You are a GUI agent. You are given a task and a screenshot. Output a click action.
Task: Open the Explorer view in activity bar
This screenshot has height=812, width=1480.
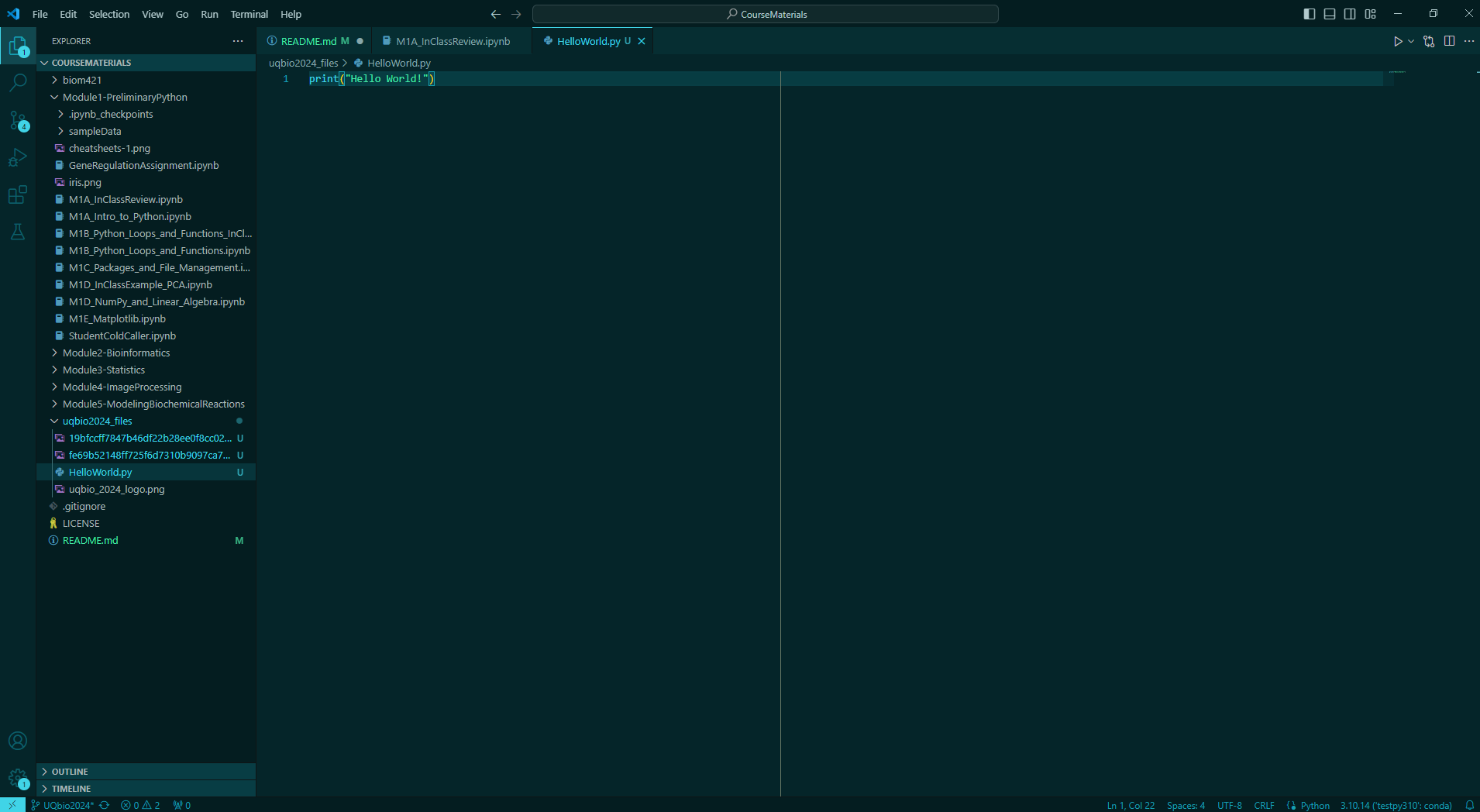click(x=18, y=46)
